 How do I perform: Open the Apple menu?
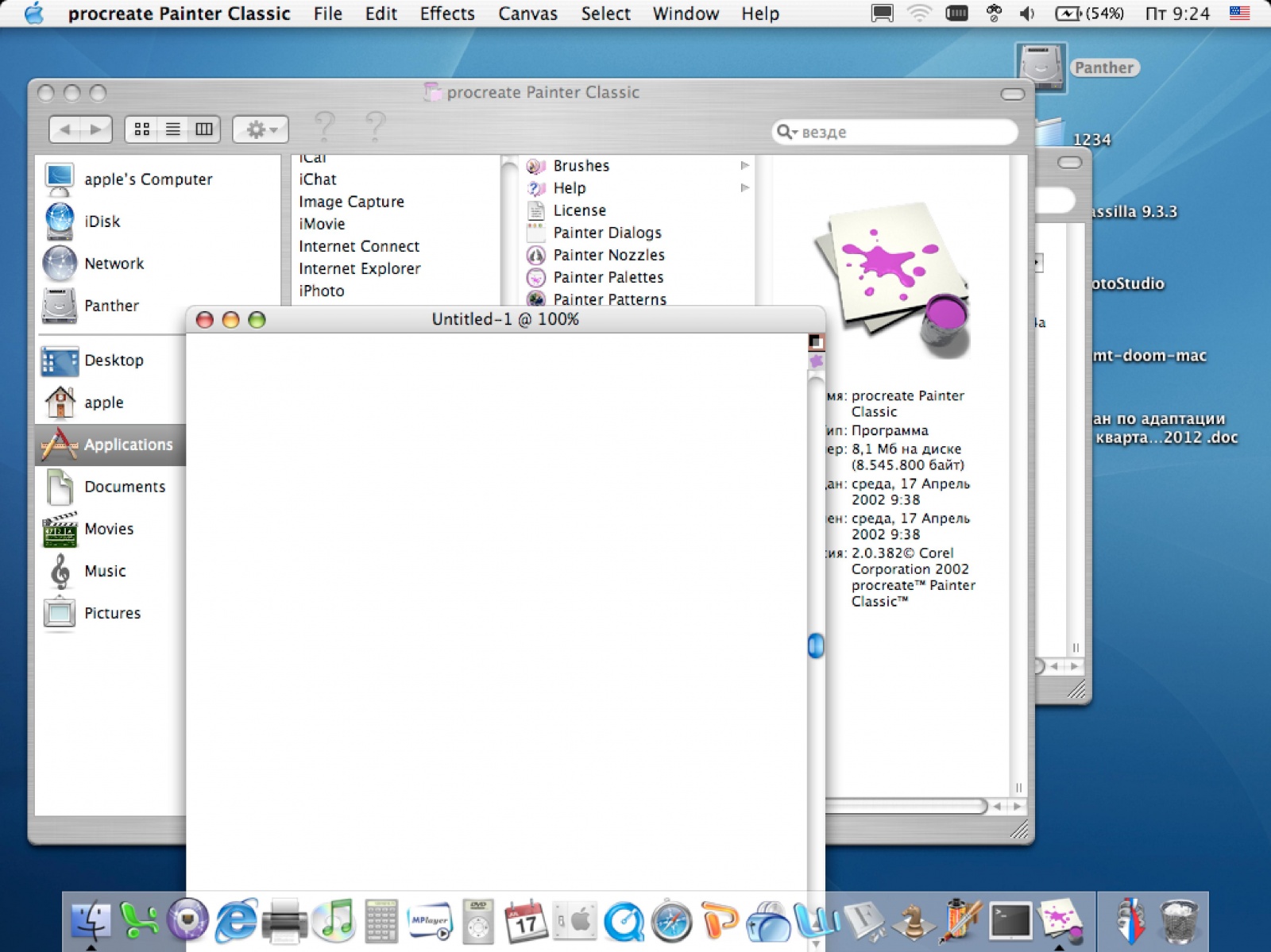click(x=34, y=13)
